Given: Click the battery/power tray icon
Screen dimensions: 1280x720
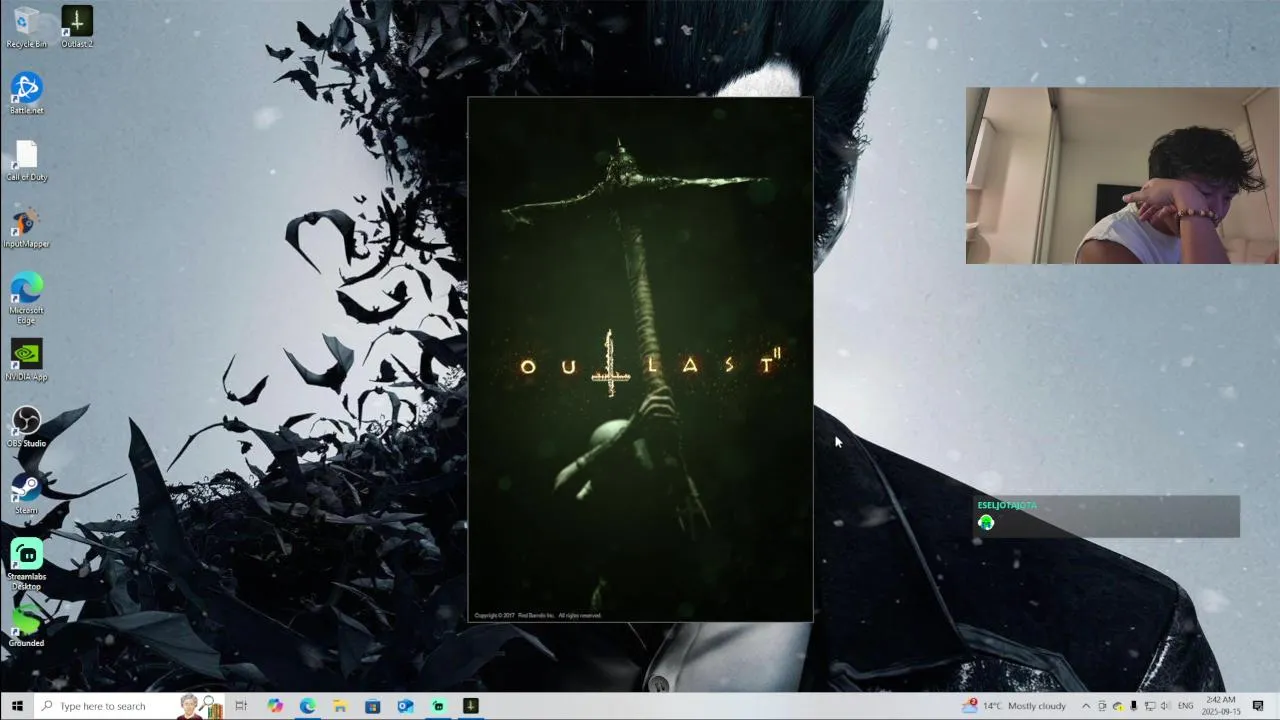Looking at the screenshot, I should point(1133,706).
